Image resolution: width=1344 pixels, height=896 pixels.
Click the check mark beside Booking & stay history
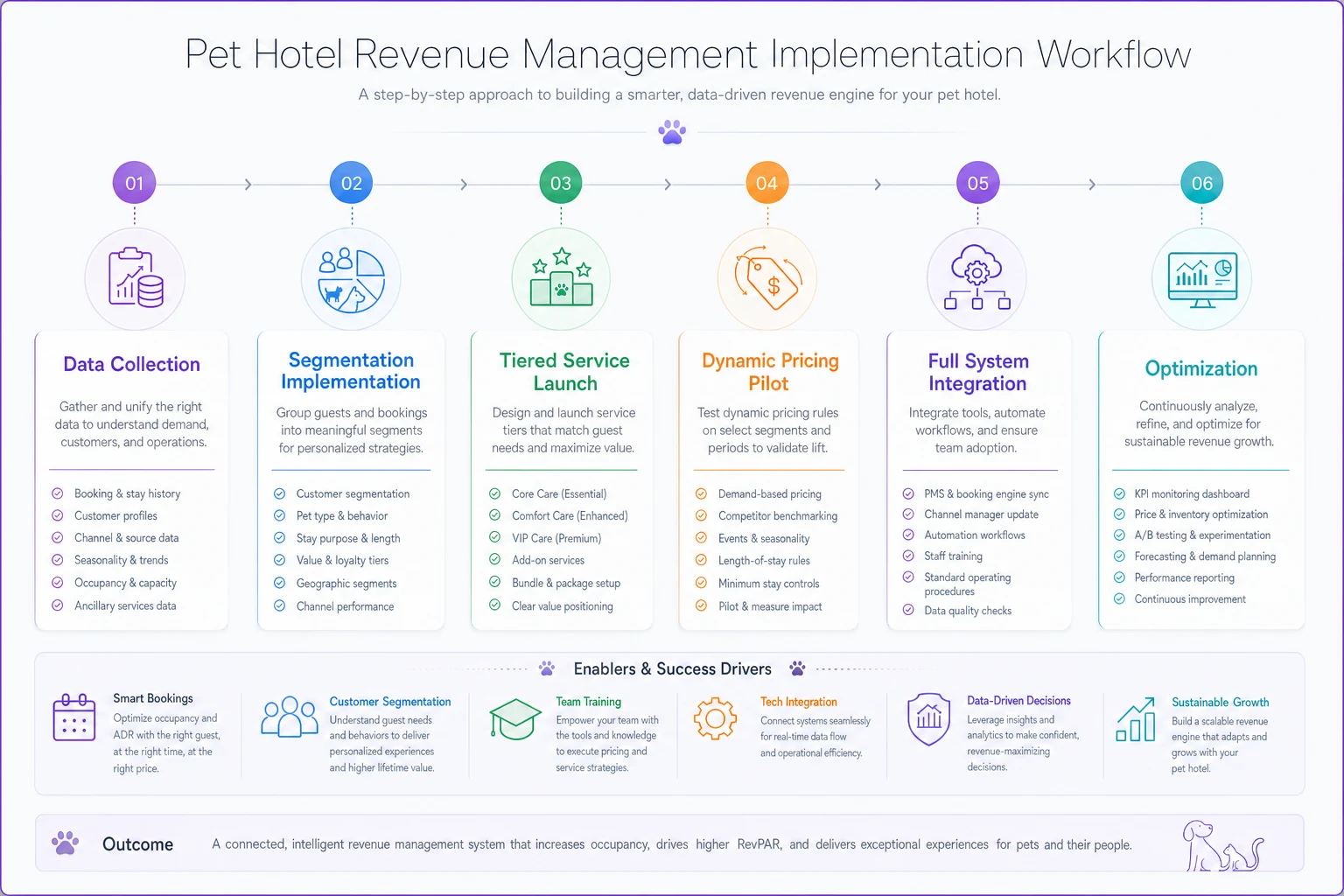(58, 493)
